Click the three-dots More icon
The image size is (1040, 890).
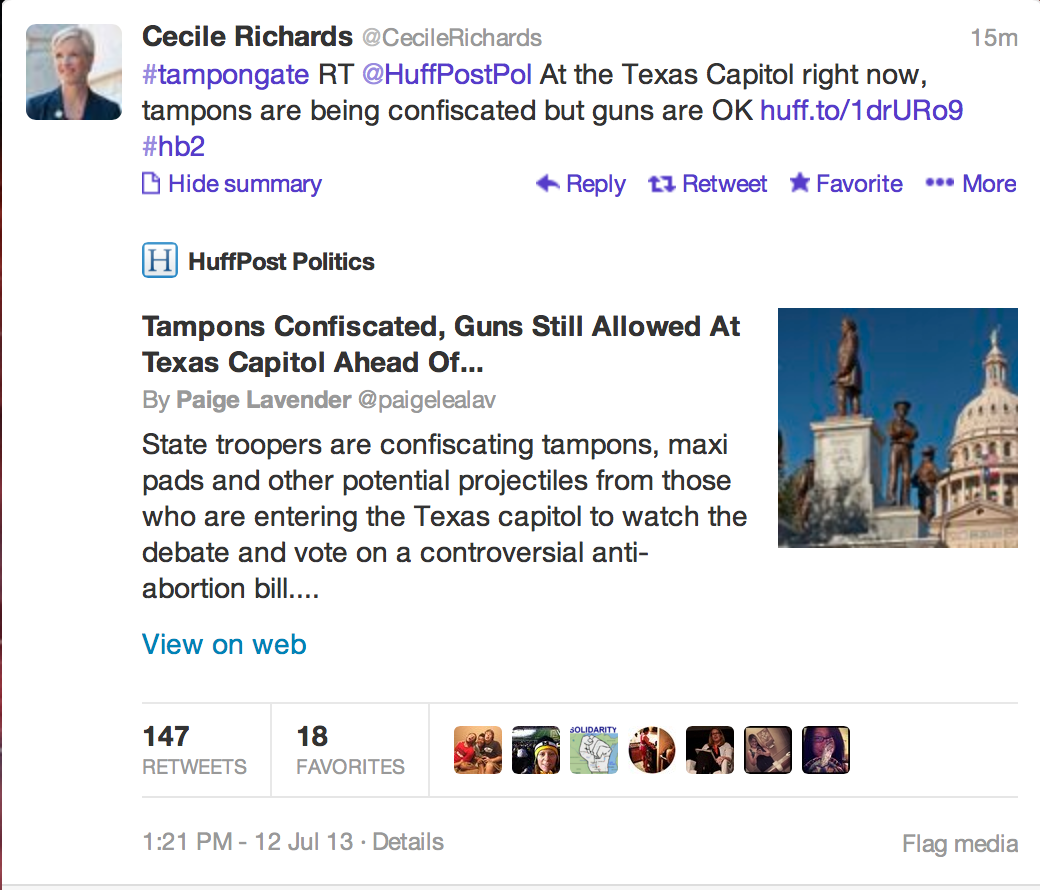pyautogui.click(x=940, y=183)
